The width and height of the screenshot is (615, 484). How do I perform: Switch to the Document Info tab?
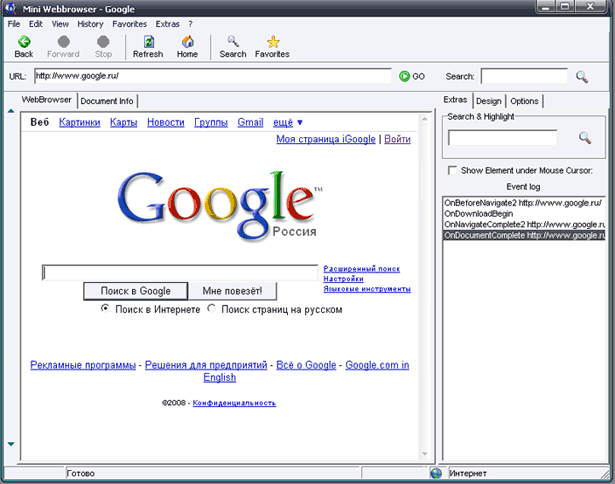coord(108,101)
